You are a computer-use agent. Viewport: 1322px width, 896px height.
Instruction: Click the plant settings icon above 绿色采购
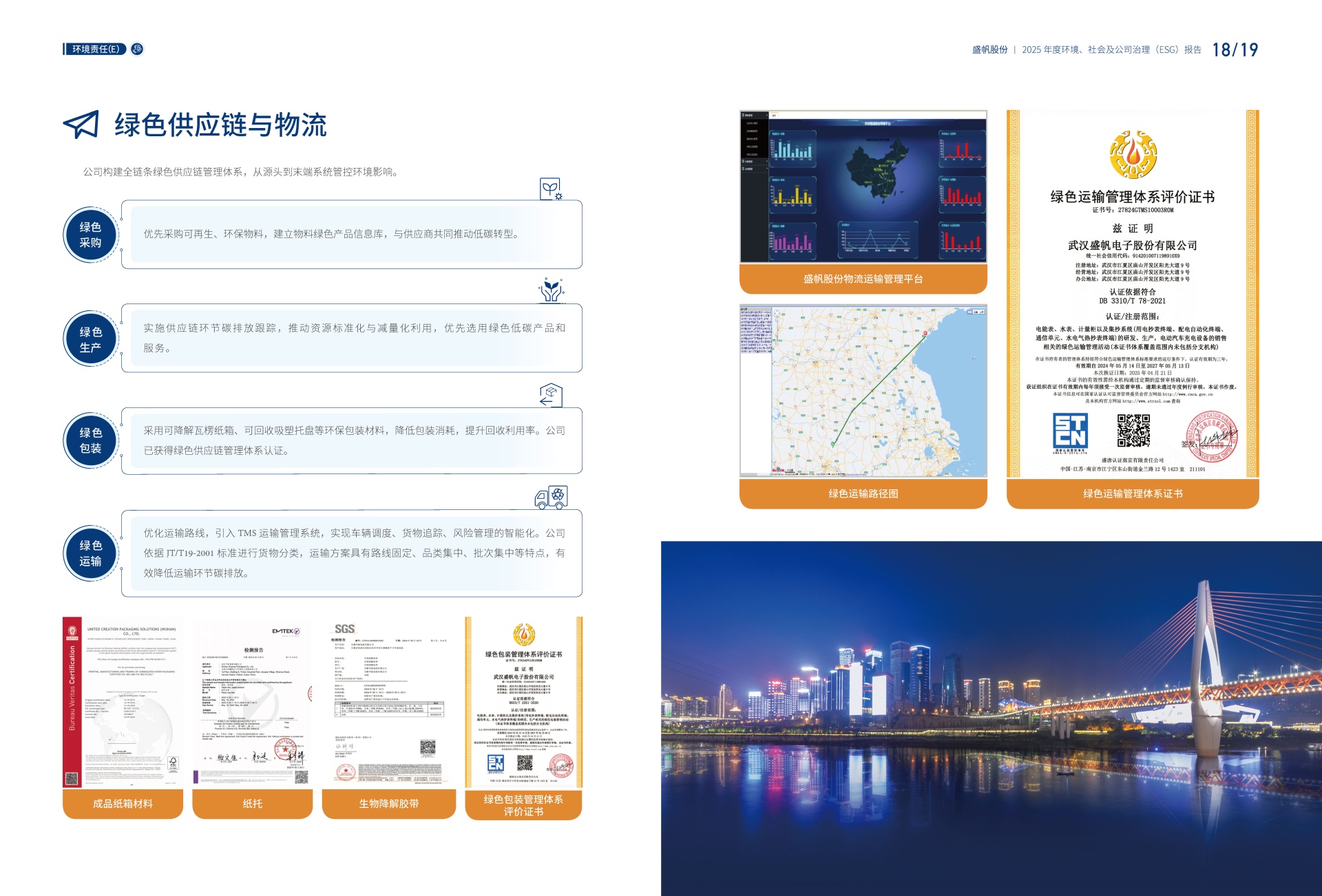click(550, 189)
